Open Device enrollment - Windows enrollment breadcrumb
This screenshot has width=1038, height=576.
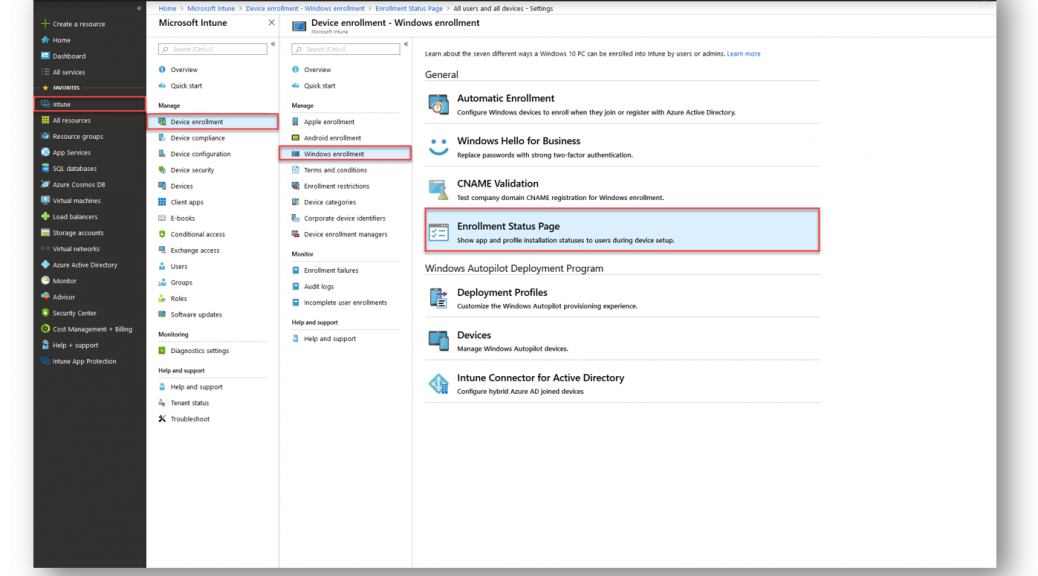pos(305,9)
